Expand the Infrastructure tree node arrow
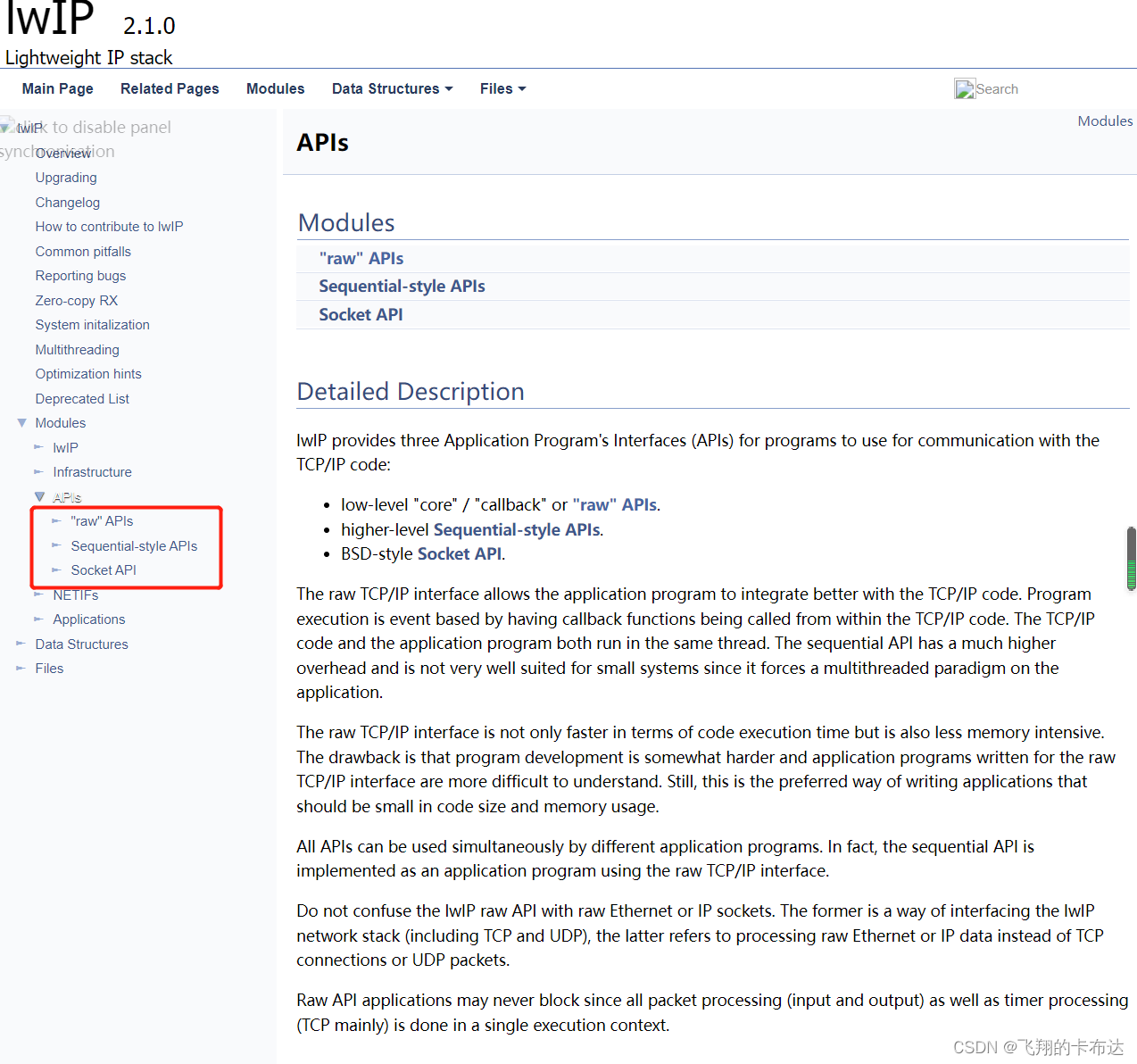Screen dimensions: 1137x1064 click(38, 472)
